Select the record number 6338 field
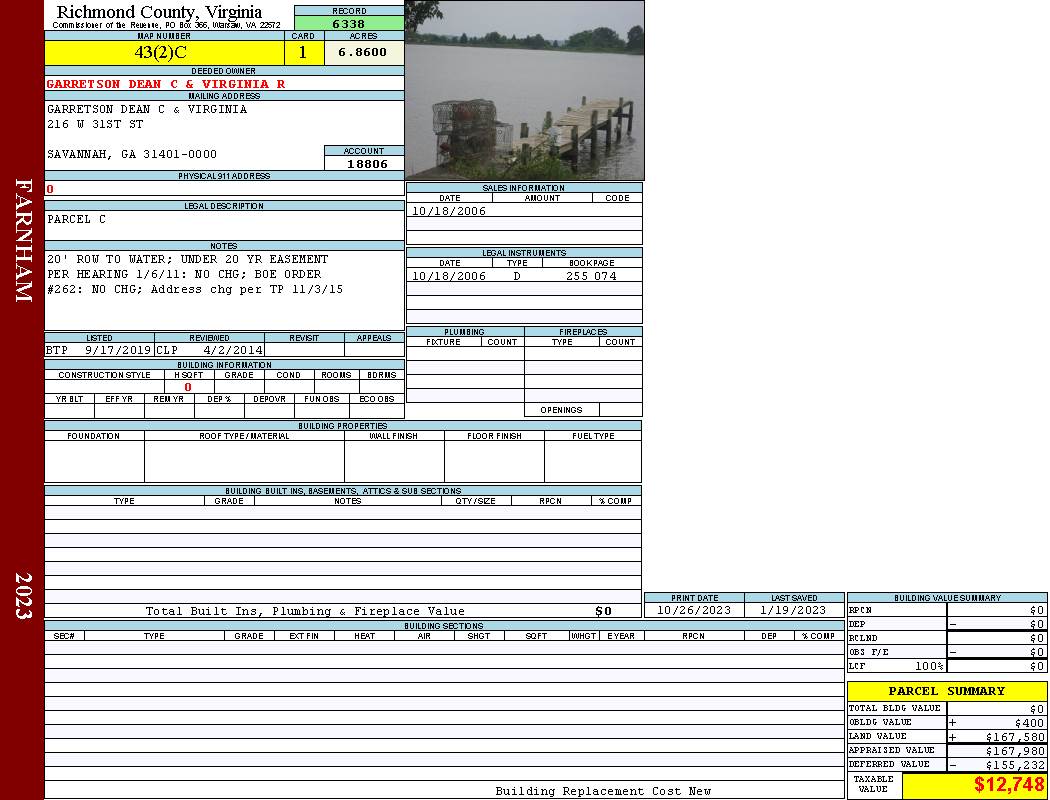Viewport: 1050px width, 800px height. coord(349,24)
